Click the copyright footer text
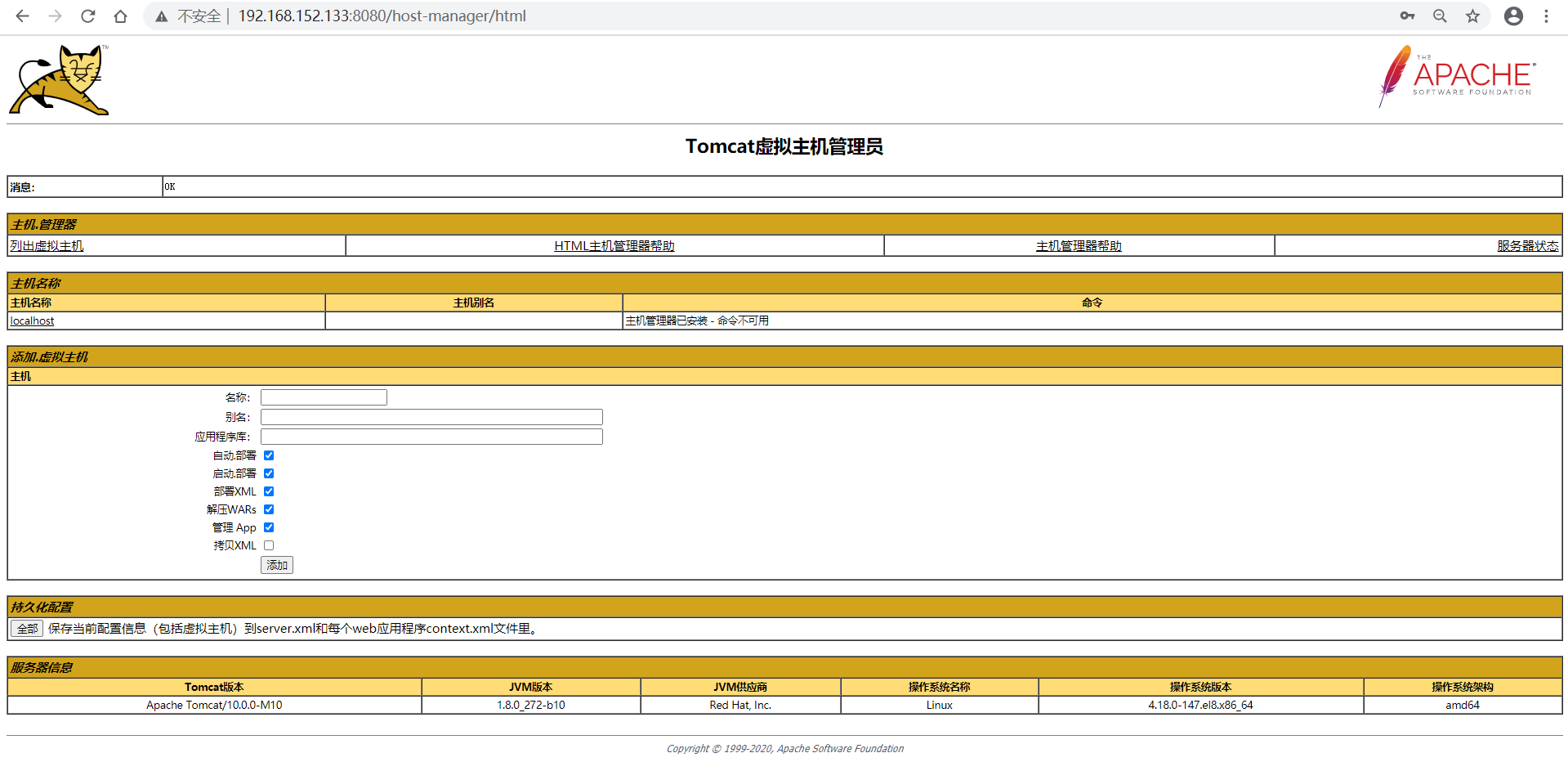This screenshot has height=771, width=1568. pyautogui.click(x=785, y=749)
